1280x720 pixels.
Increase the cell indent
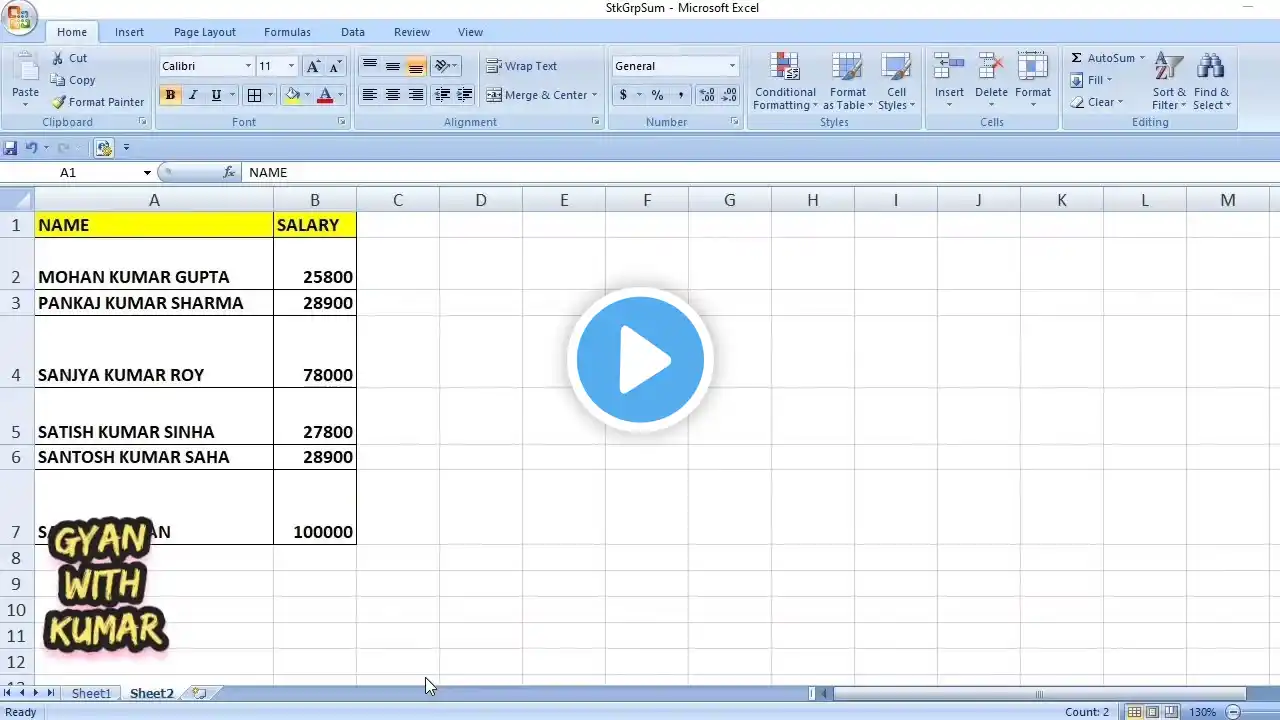click(x=464, y=95)
